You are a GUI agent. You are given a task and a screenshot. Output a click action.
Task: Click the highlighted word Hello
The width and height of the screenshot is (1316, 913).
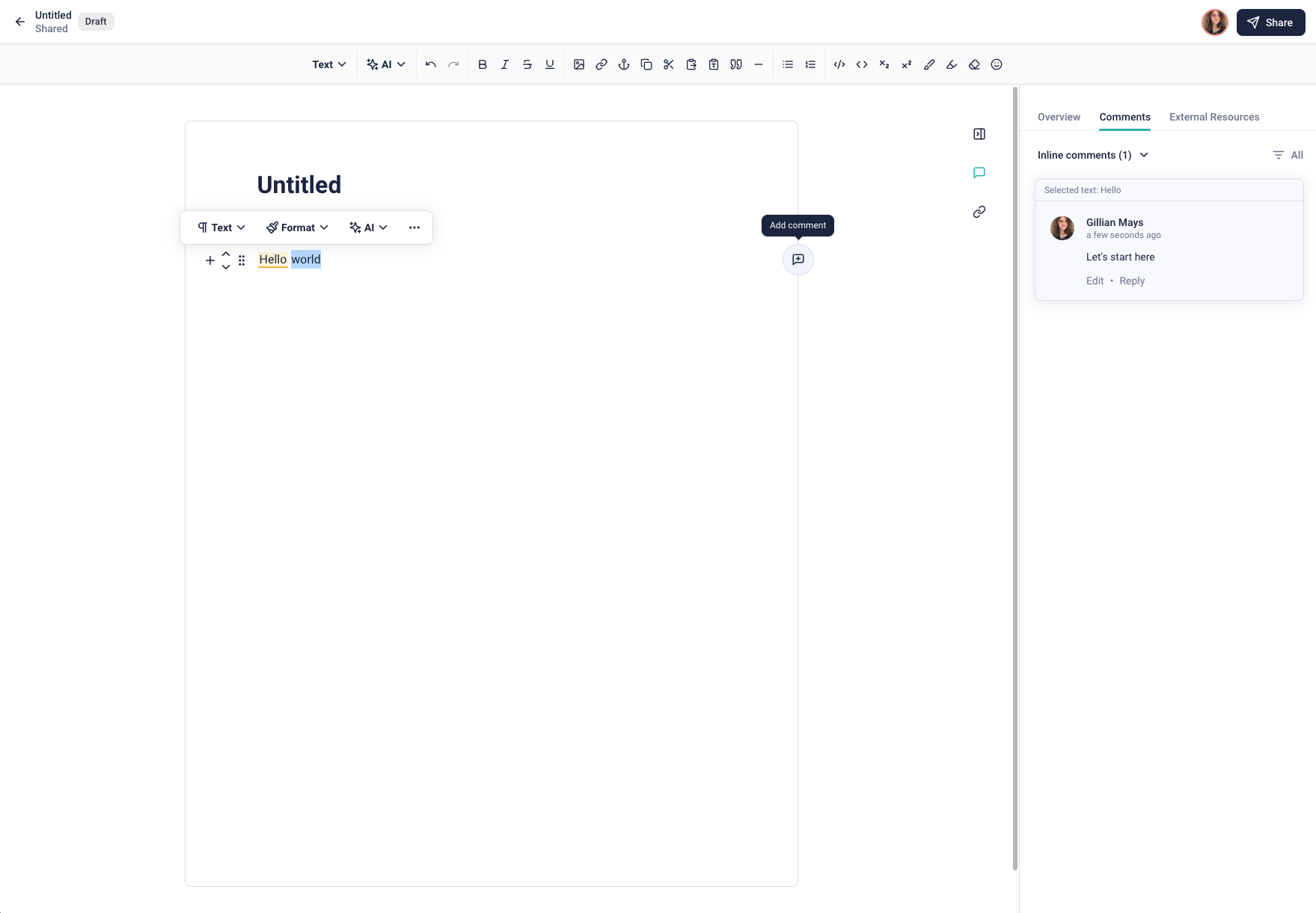pos(273,260)
